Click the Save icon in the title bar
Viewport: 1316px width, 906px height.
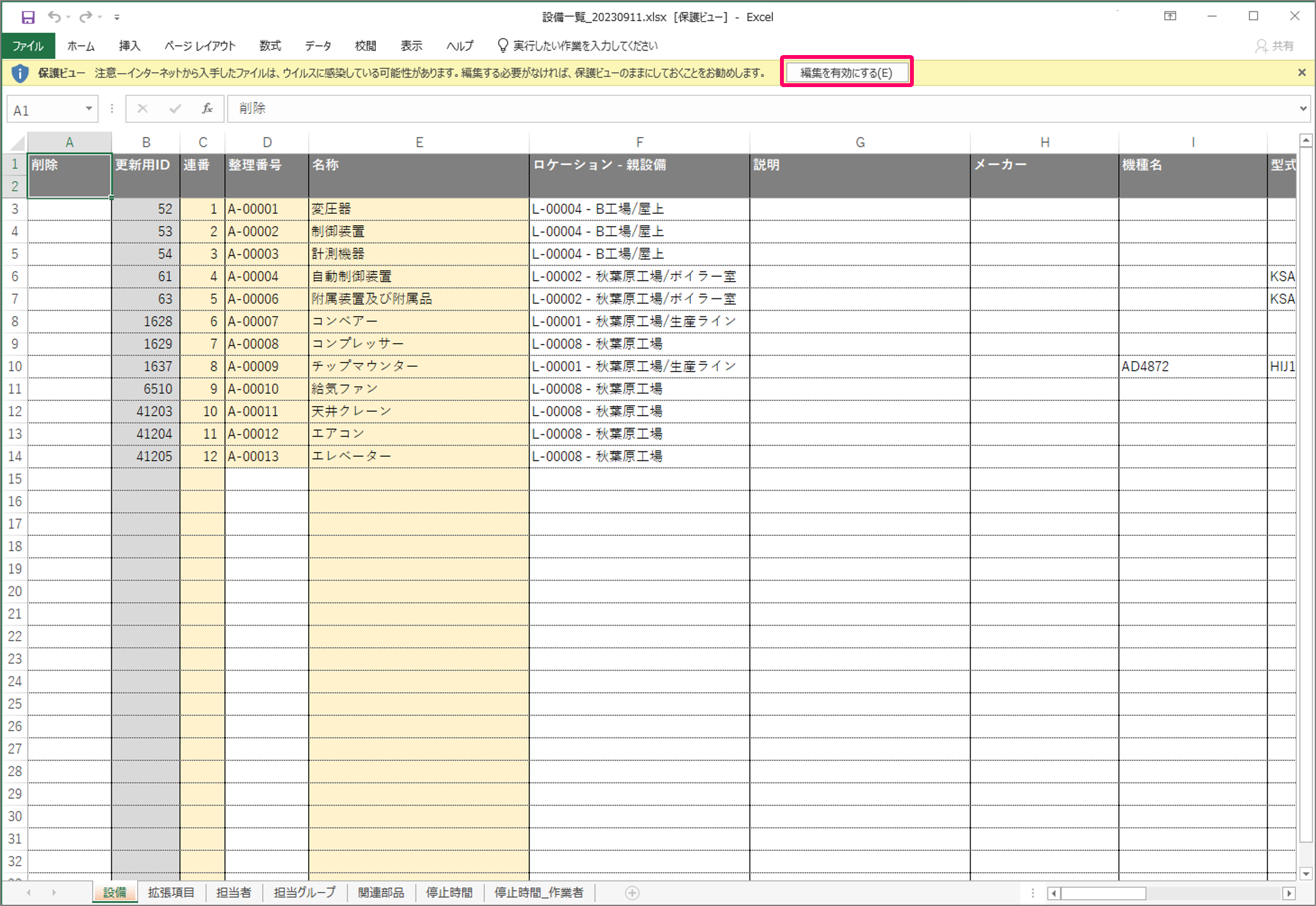[x=28, y=17]
